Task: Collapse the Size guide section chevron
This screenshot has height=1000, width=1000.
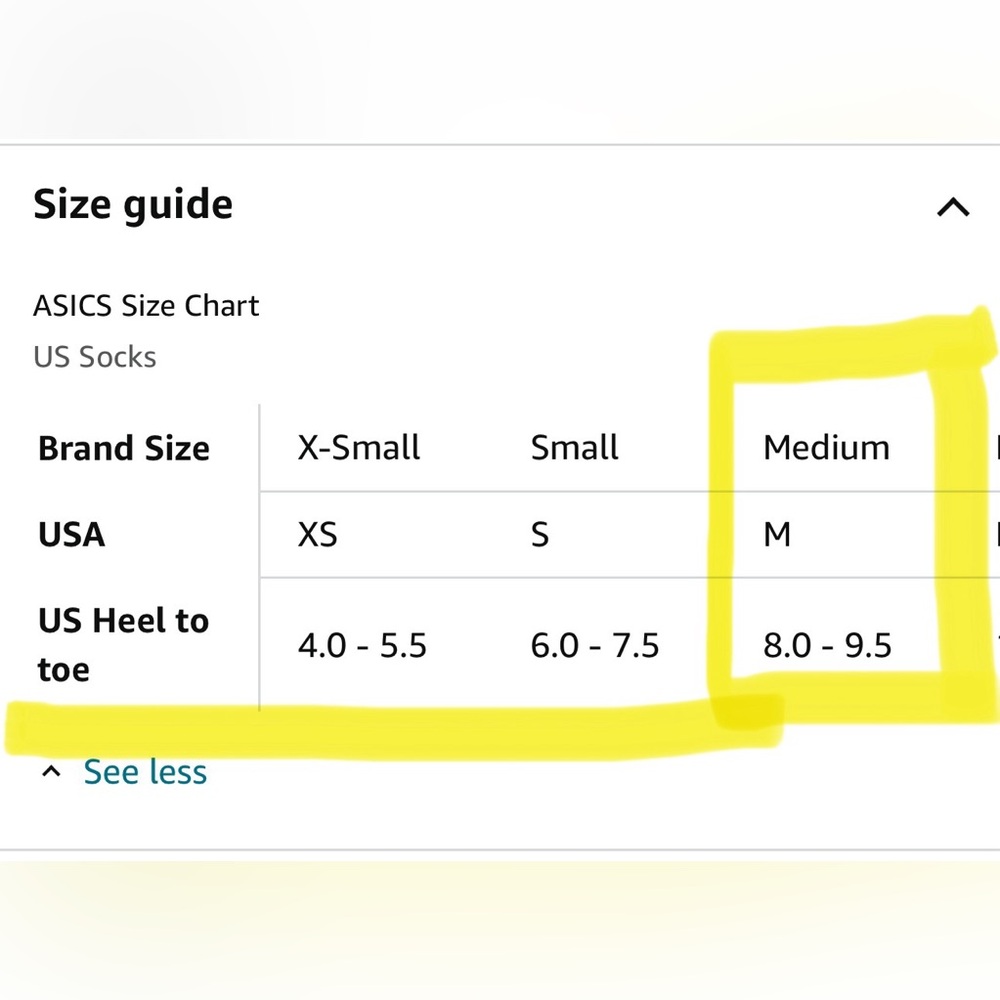Action: pos(953,207)
